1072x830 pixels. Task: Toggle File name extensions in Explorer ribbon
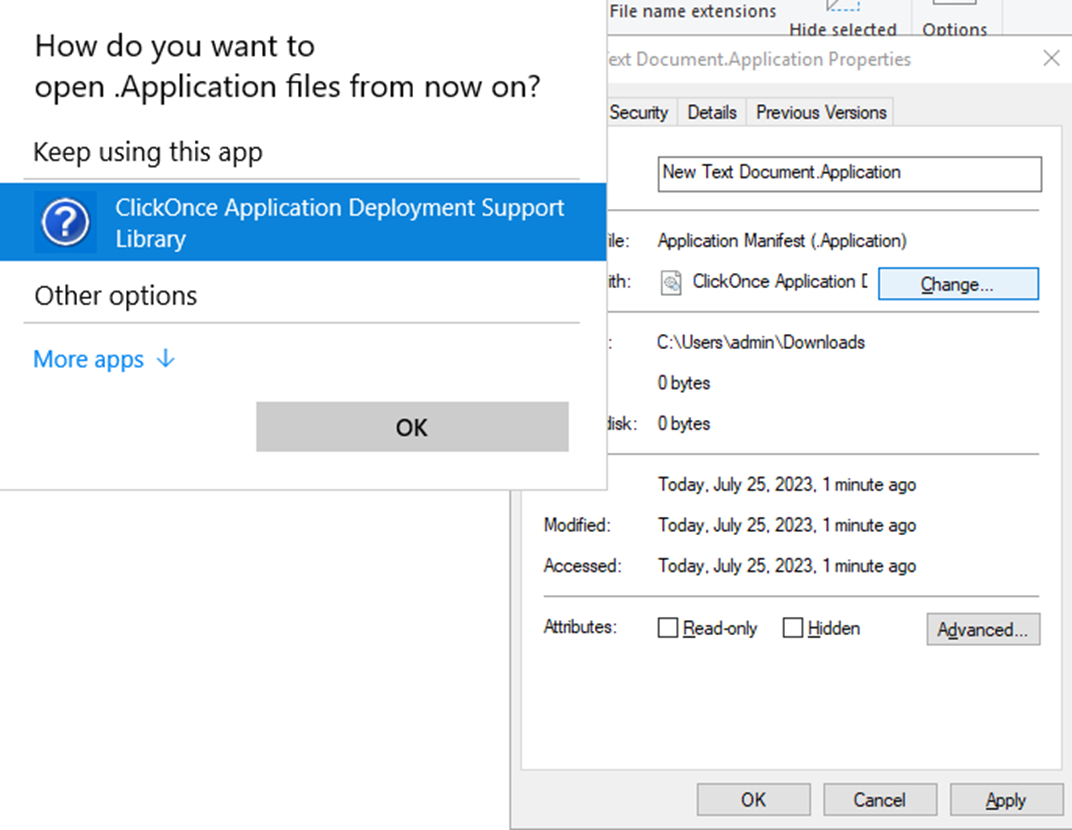pos(693,11)
